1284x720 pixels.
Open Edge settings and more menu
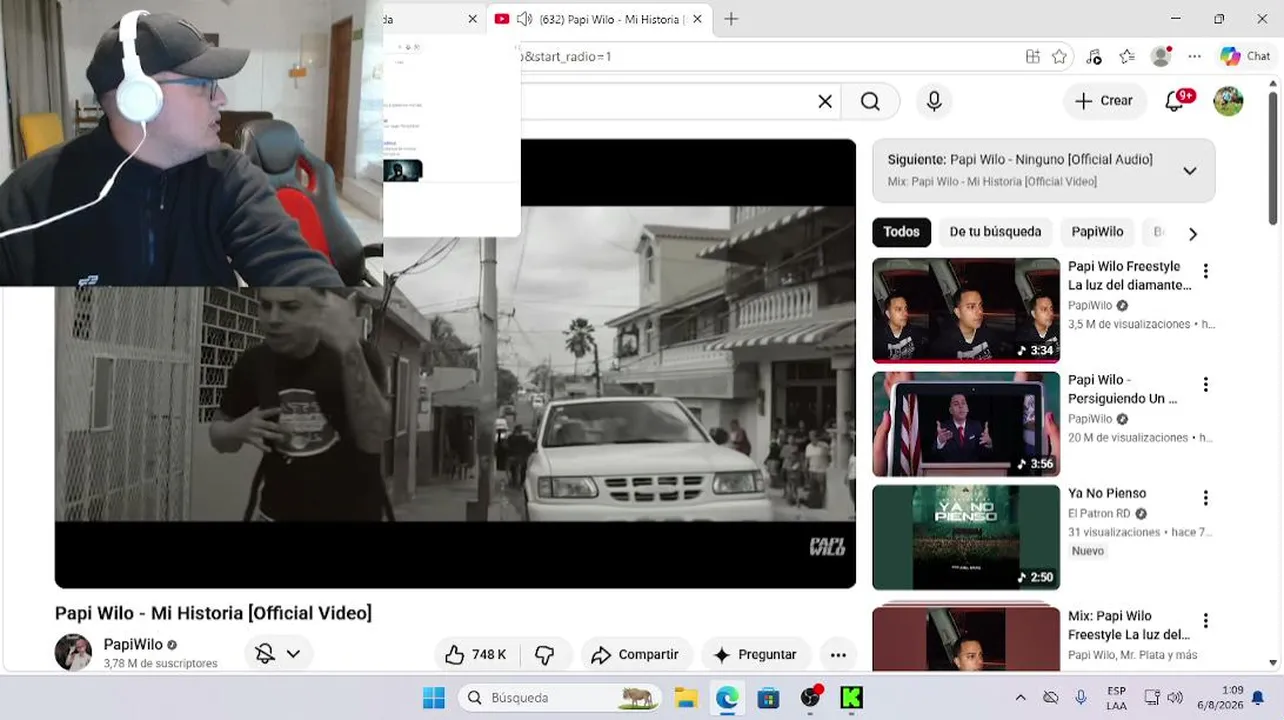click(1195, 57)
